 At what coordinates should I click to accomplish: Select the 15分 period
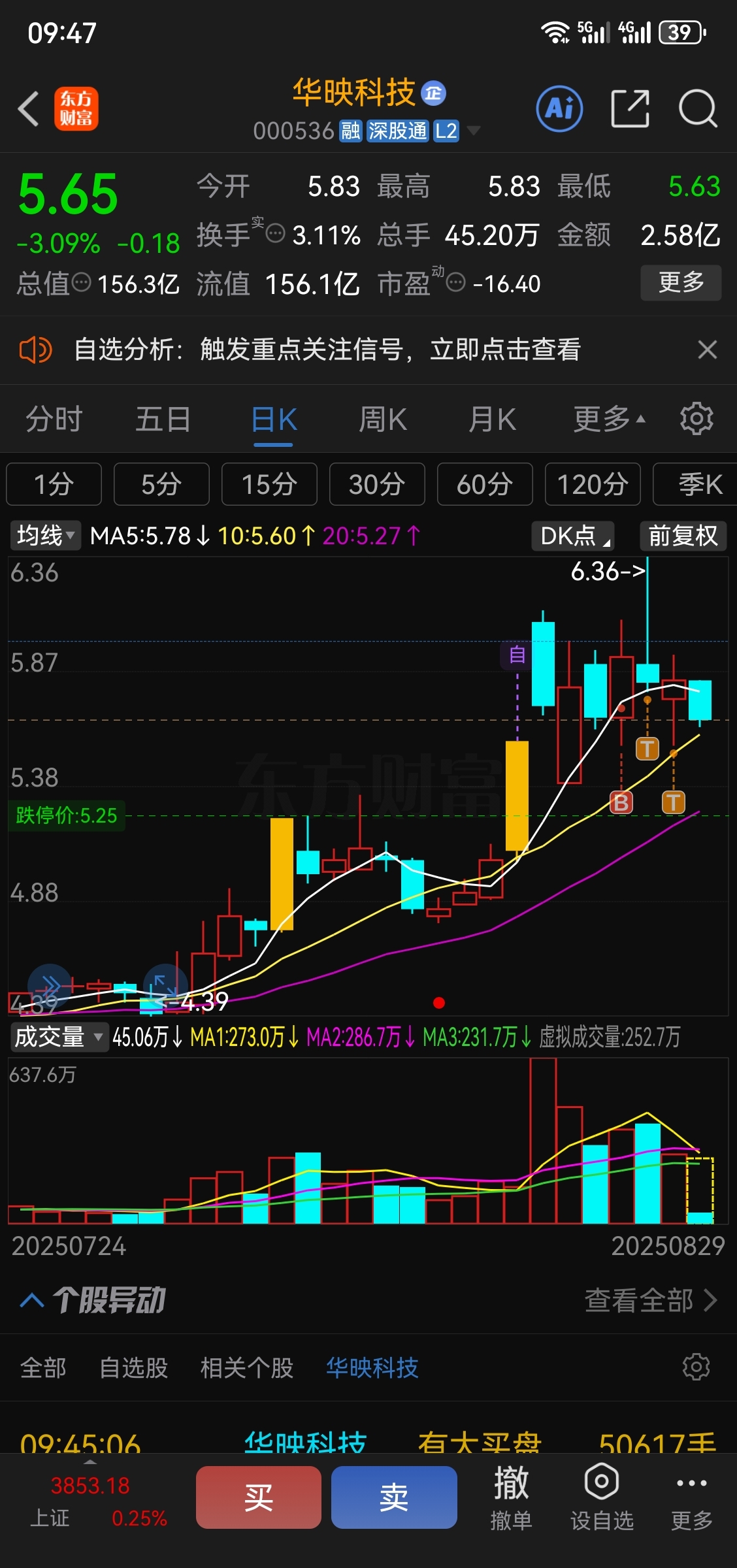point(269,484)
